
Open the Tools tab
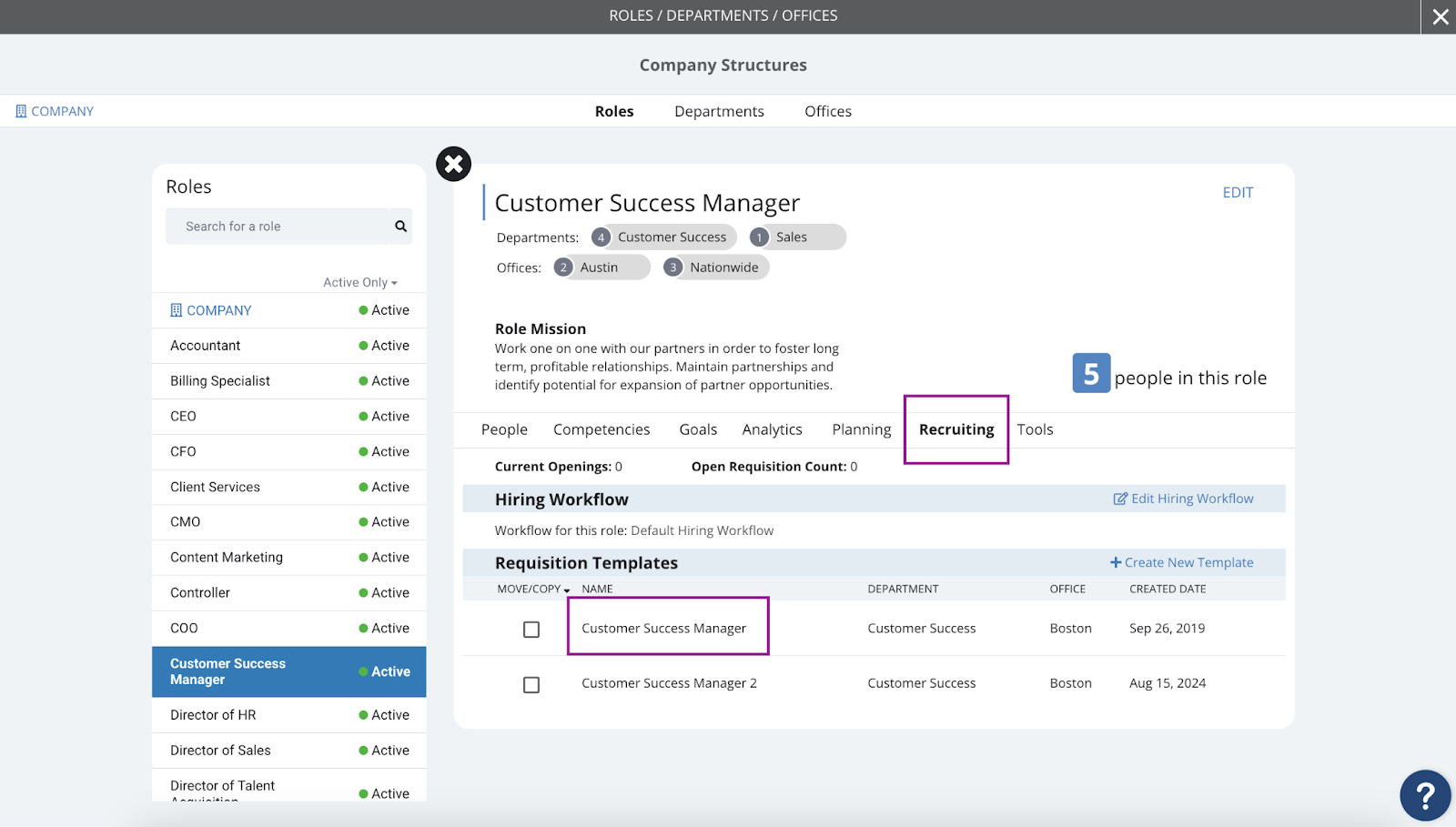point(1035,429)
